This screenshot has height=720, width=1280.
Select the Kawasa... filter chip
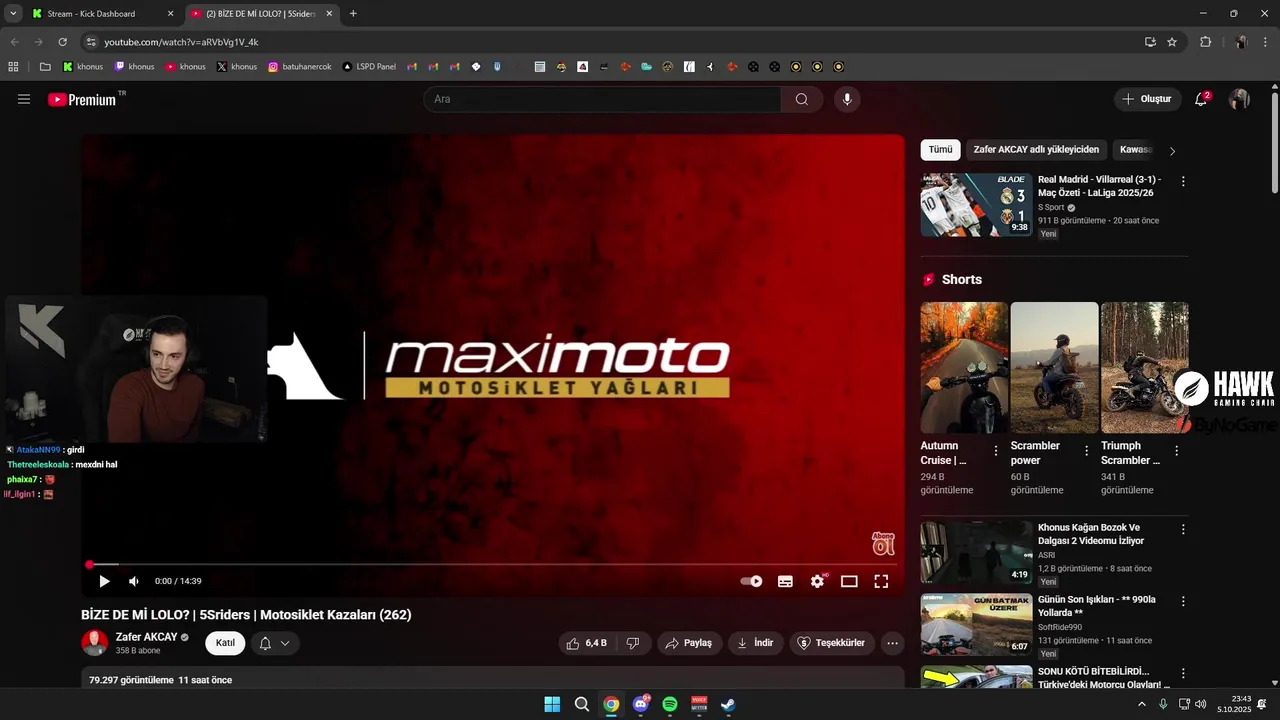(x=1135, y=150)
